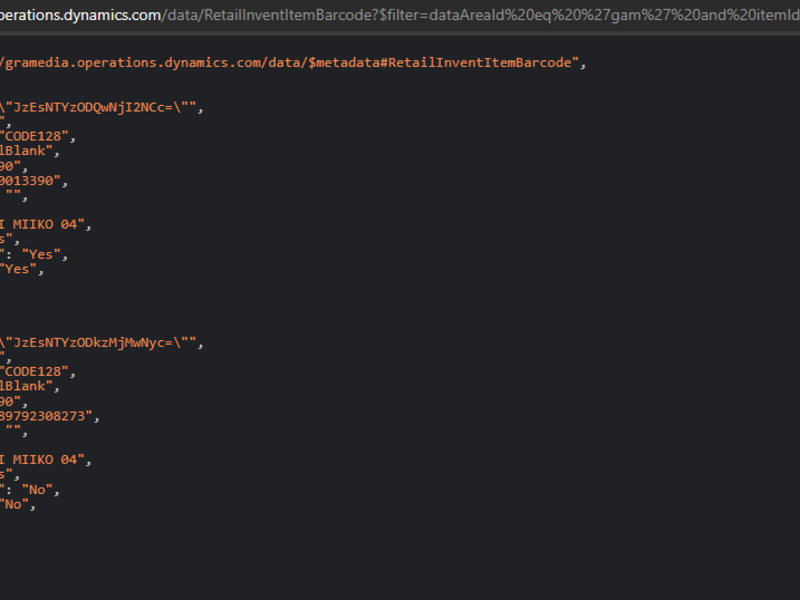The height and width of the screenshot is (600, 800).
Task: Click the second "CODE128" value
Action: pyautogui.click(x=38, y=372)
